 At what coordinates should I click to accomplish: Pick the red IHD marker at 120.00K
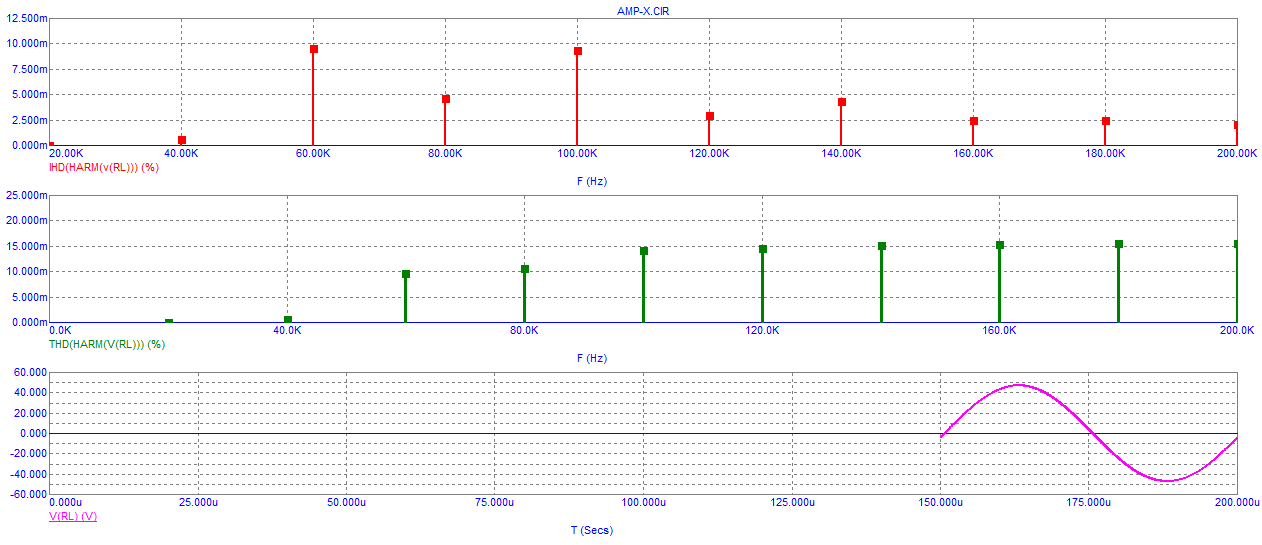pyautogui.click(x=709, y=116)
